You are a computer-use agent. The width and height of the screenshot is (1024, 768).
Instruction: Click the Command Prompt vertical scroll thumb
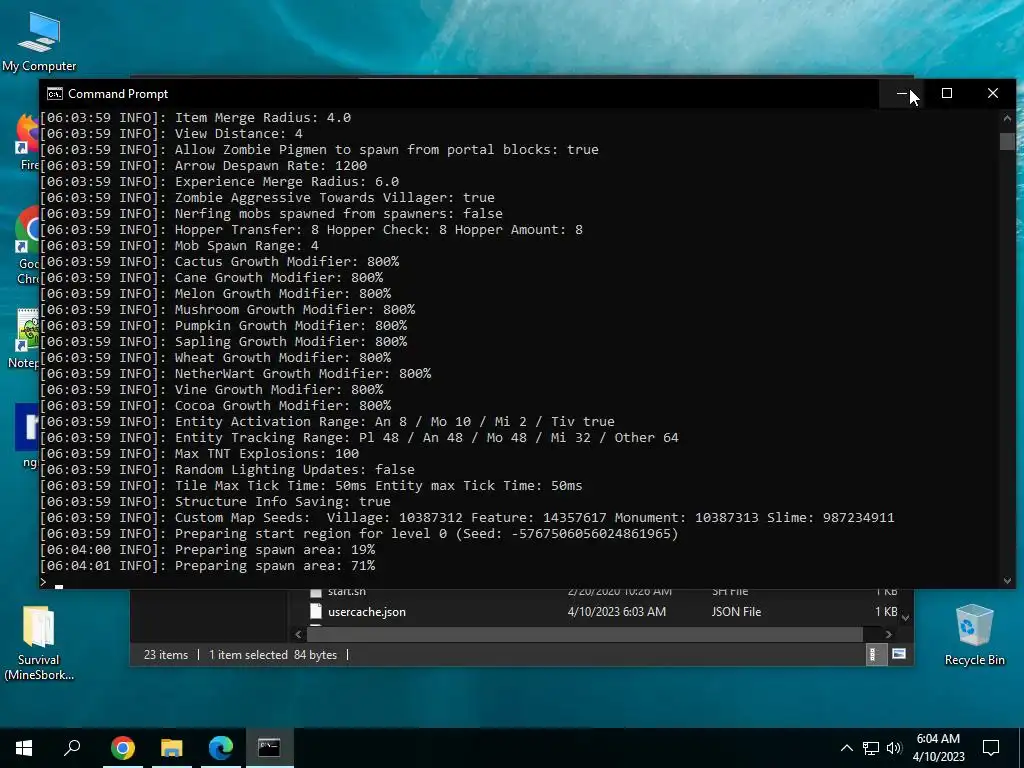[1007, 141]
